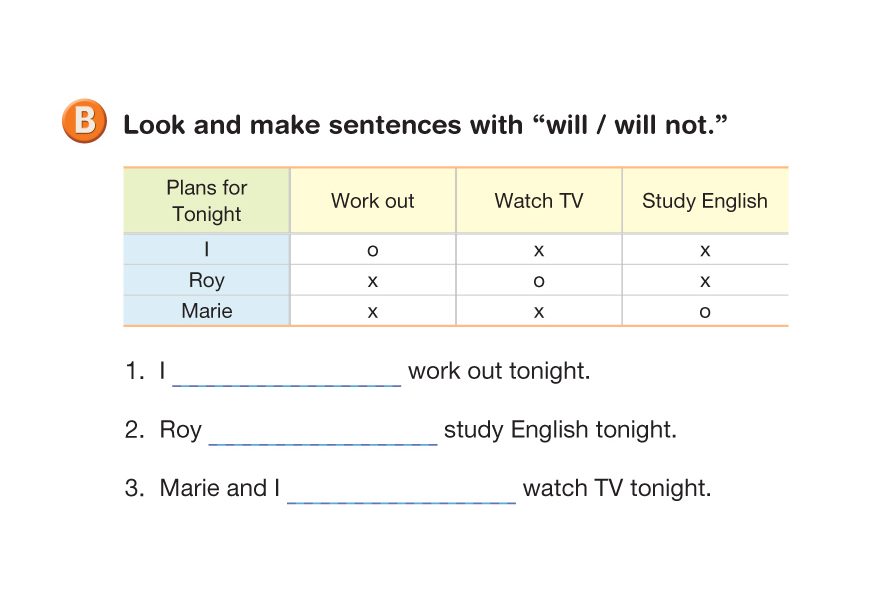This screenshot has width=873, height=612.
Task: Select the "Marie" row label cell
Action: (206, 311)
